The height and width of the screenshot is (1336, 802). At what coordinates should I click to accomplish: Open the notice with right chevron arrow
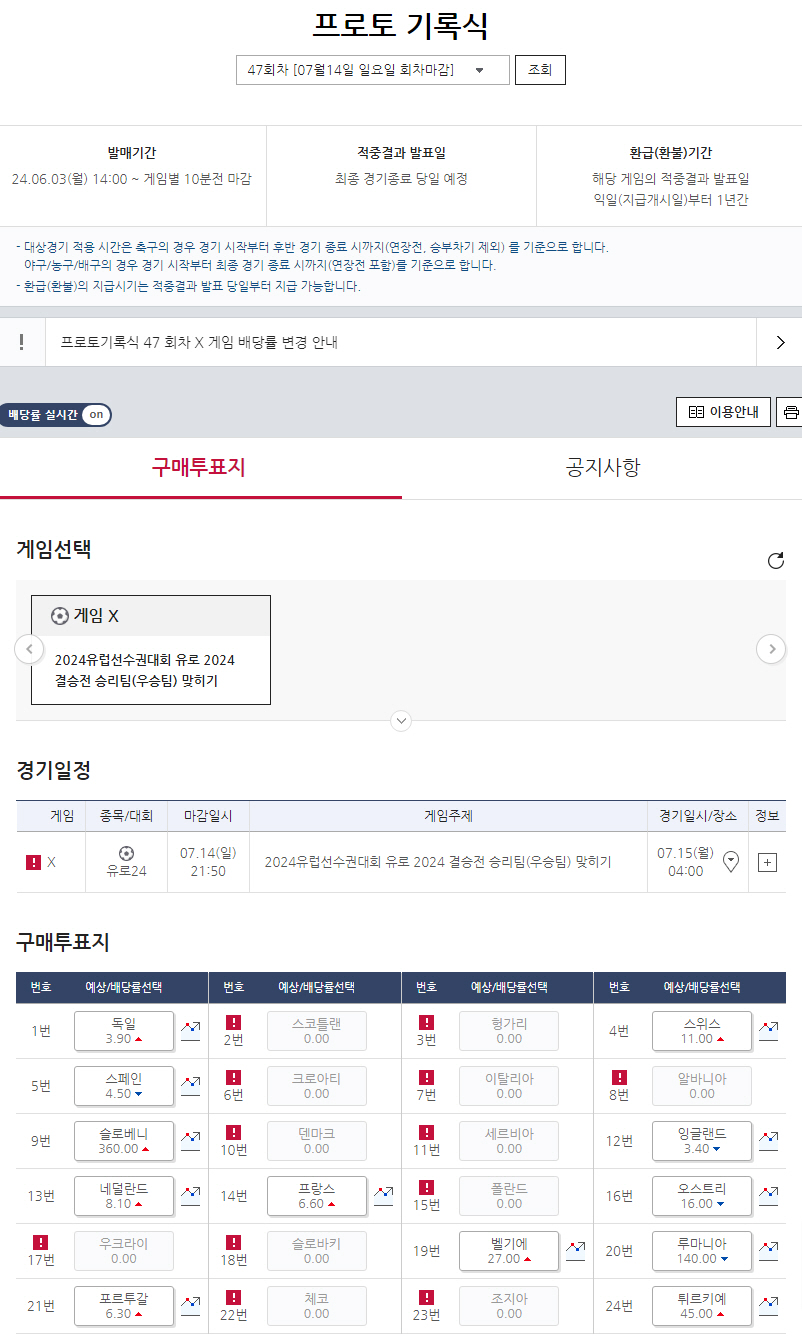781,342
